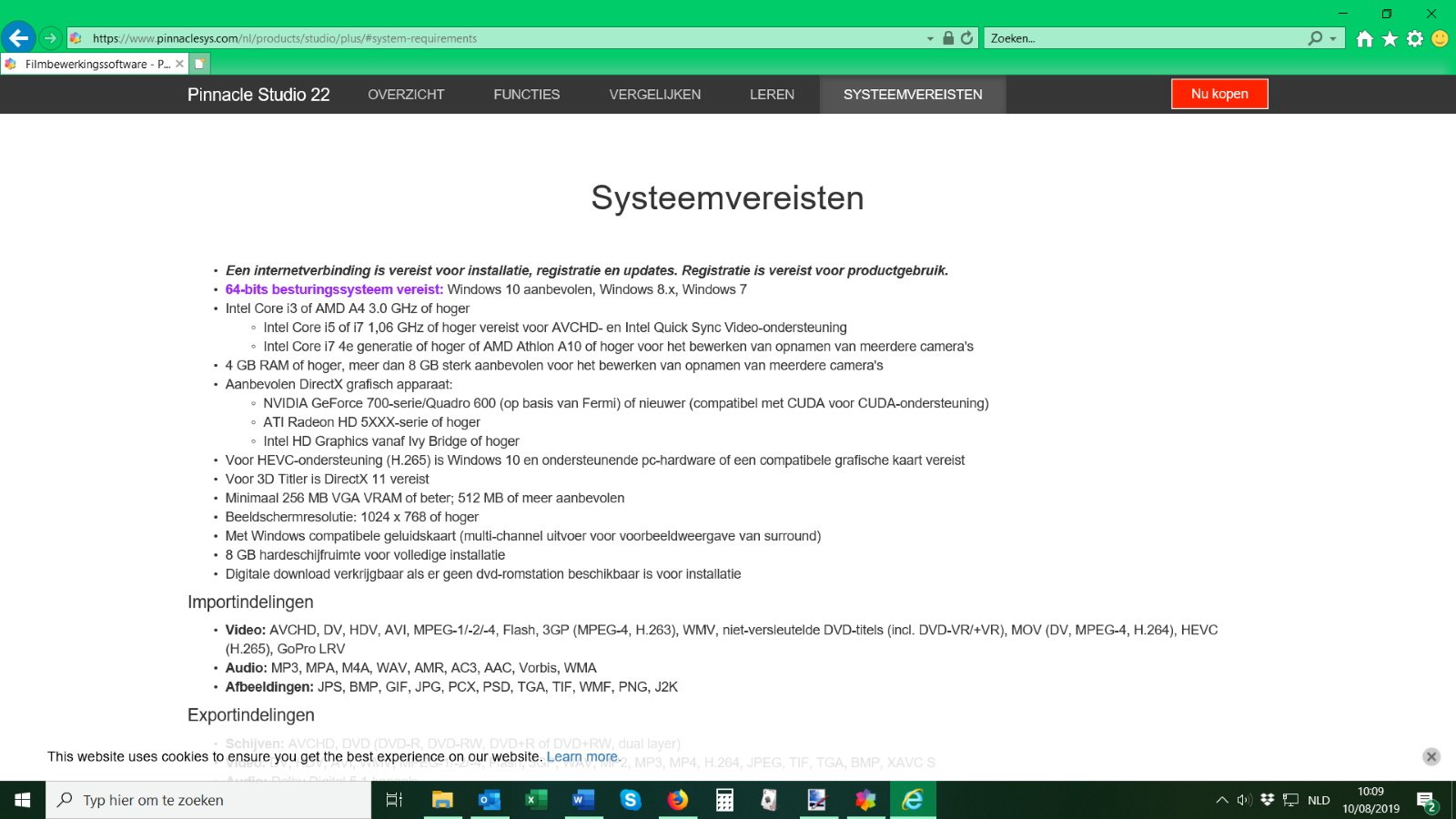
Task: Click the Exportindelingen heading
Action: (x=251, y=715)
